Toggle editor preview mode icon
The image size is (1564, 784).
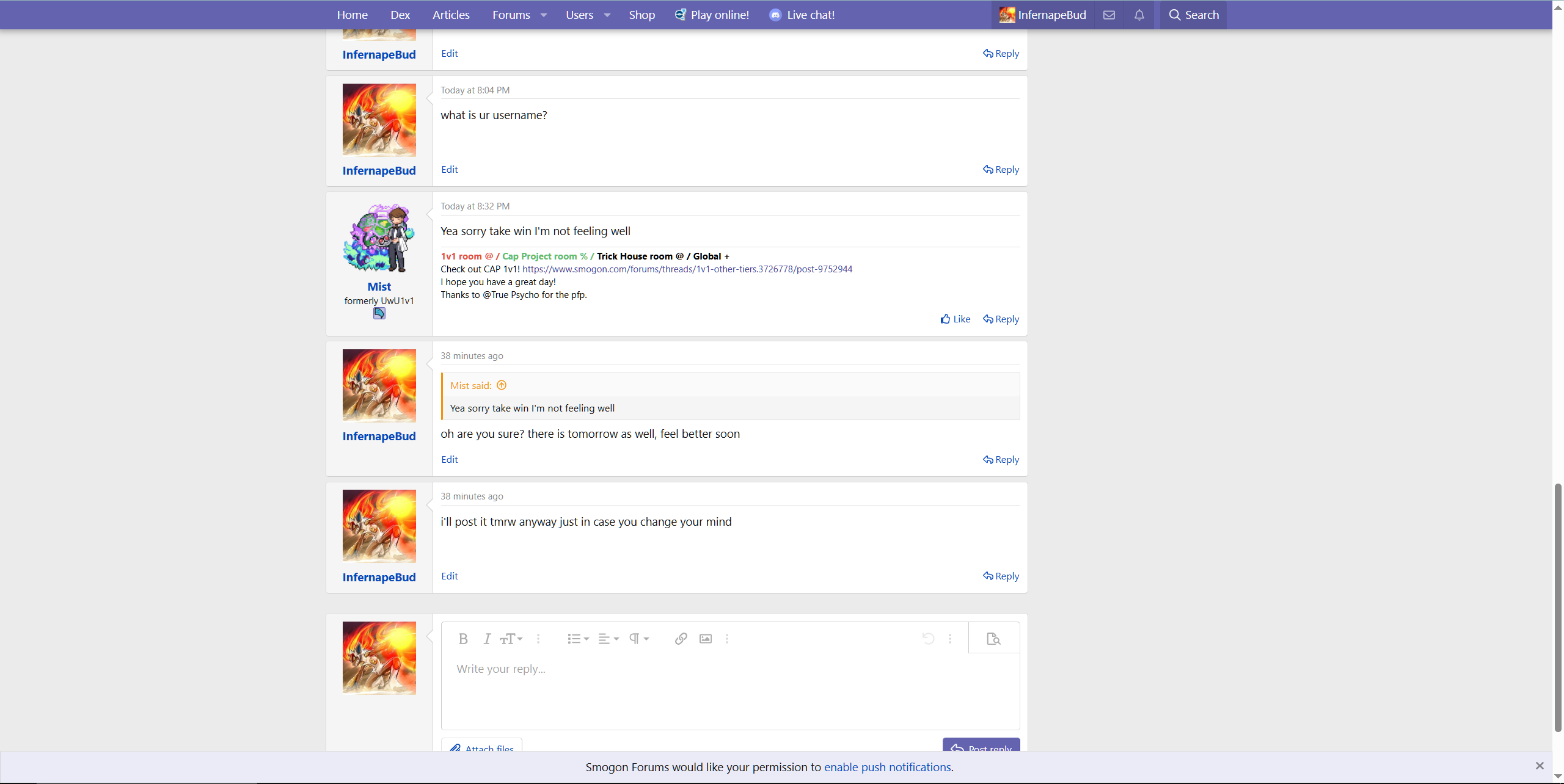[993, 639]
